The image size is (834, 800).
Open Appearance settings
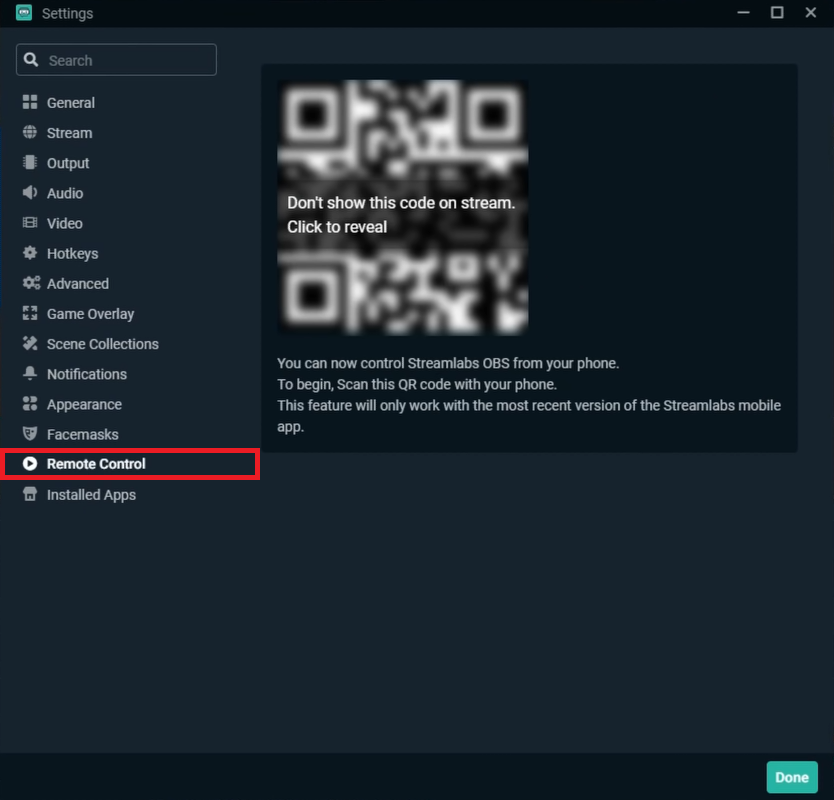(x=84, y=405)
